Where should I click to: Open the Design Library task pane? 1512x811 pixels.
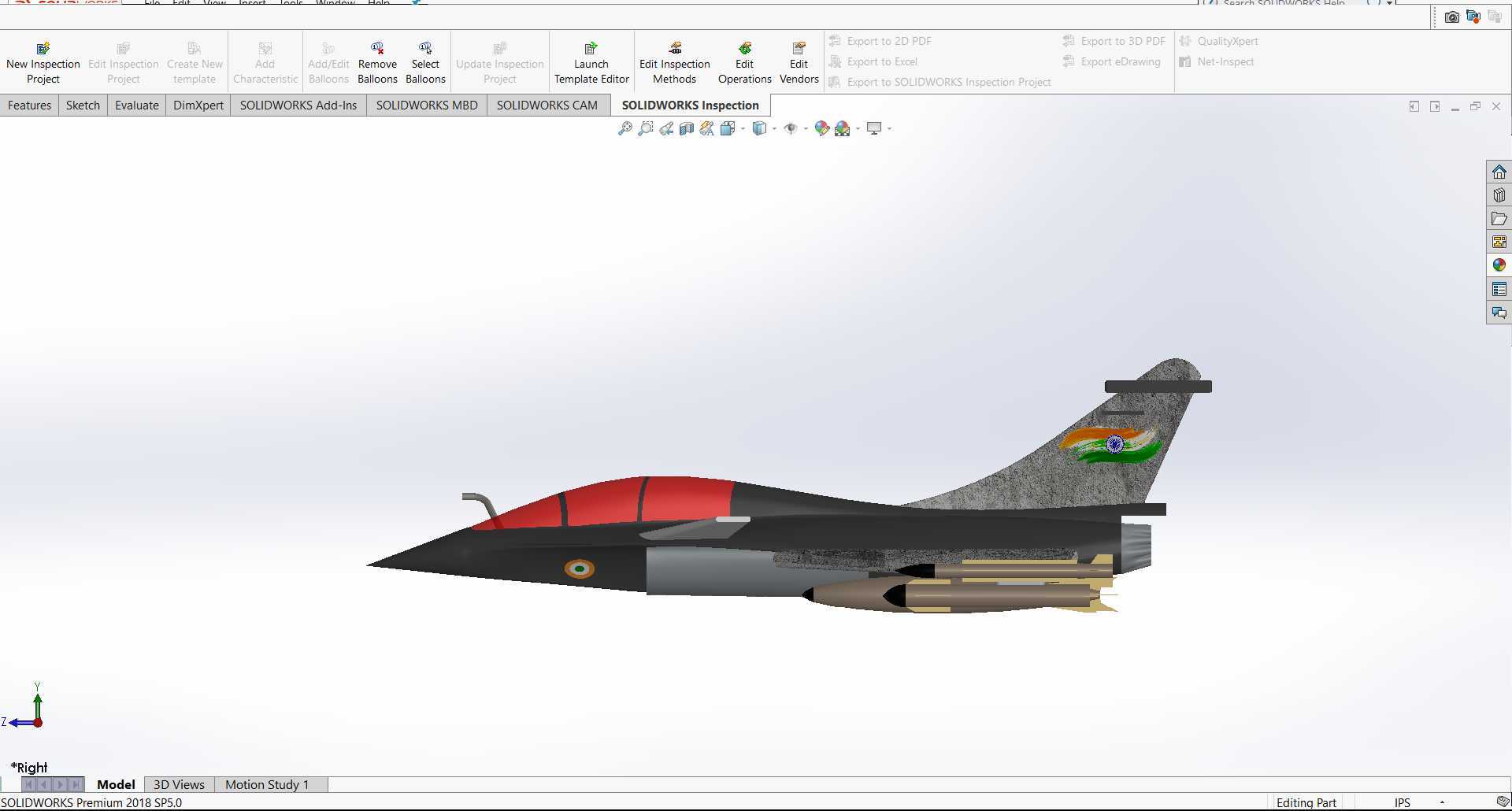(1499, 195)
